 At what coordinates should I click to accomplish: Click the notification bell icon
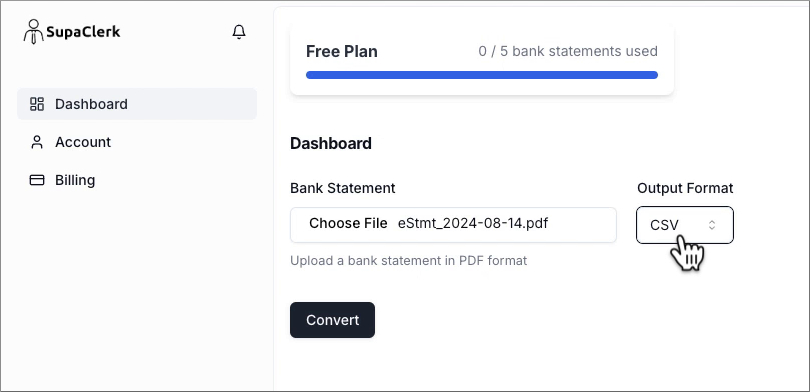pos(239,32)
